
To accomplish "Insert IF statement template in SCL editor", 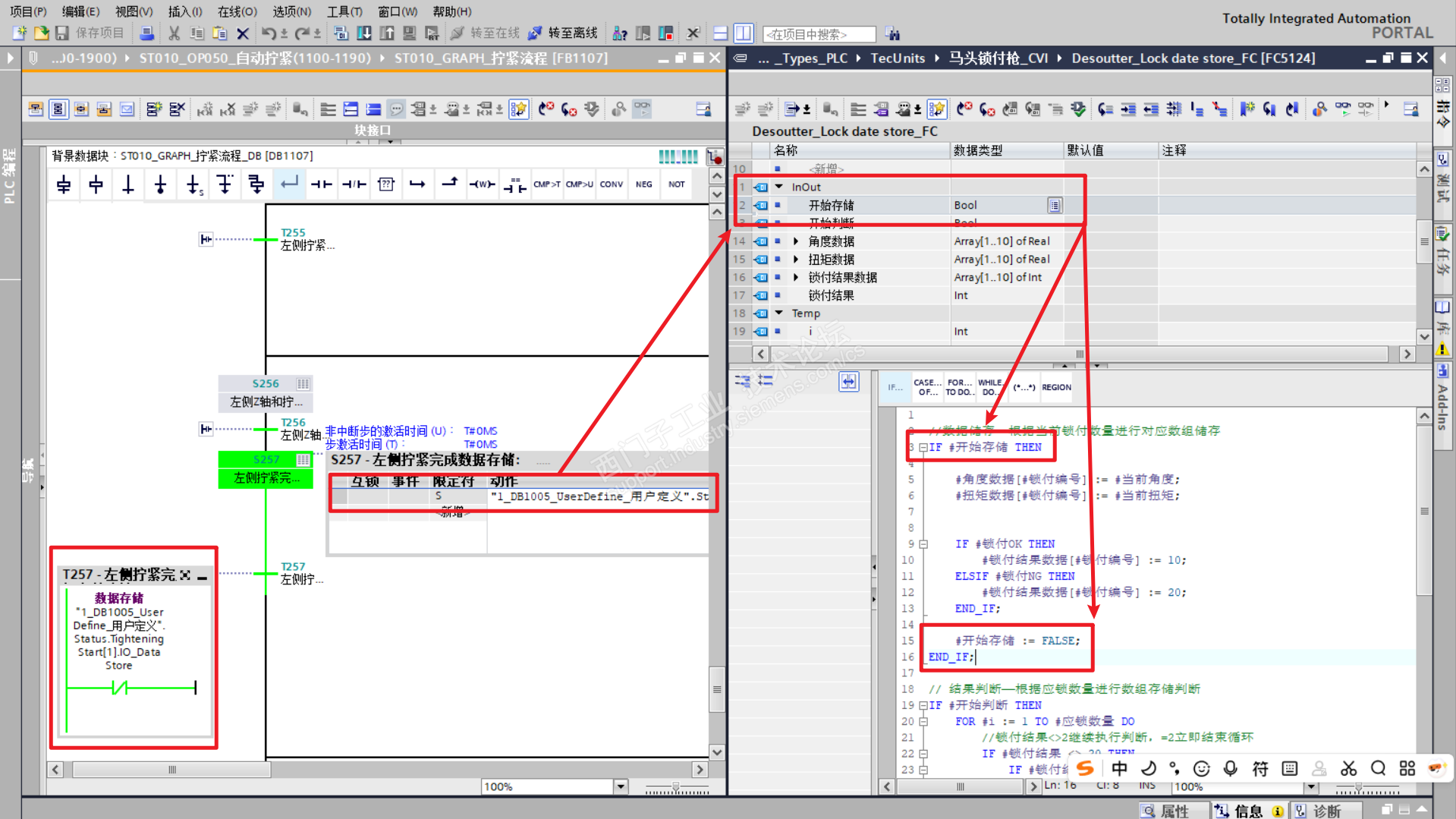I will coord(895,387).
